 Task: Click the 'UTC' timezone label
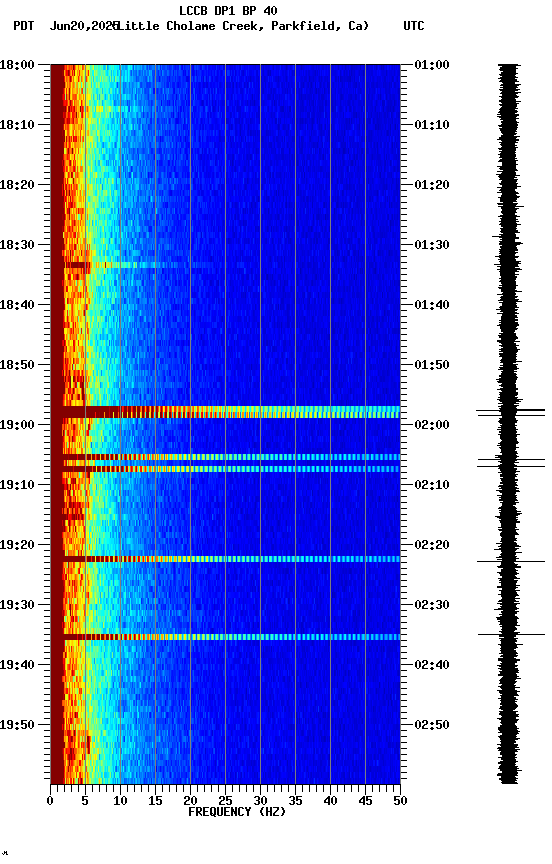[x=414, y=26]
